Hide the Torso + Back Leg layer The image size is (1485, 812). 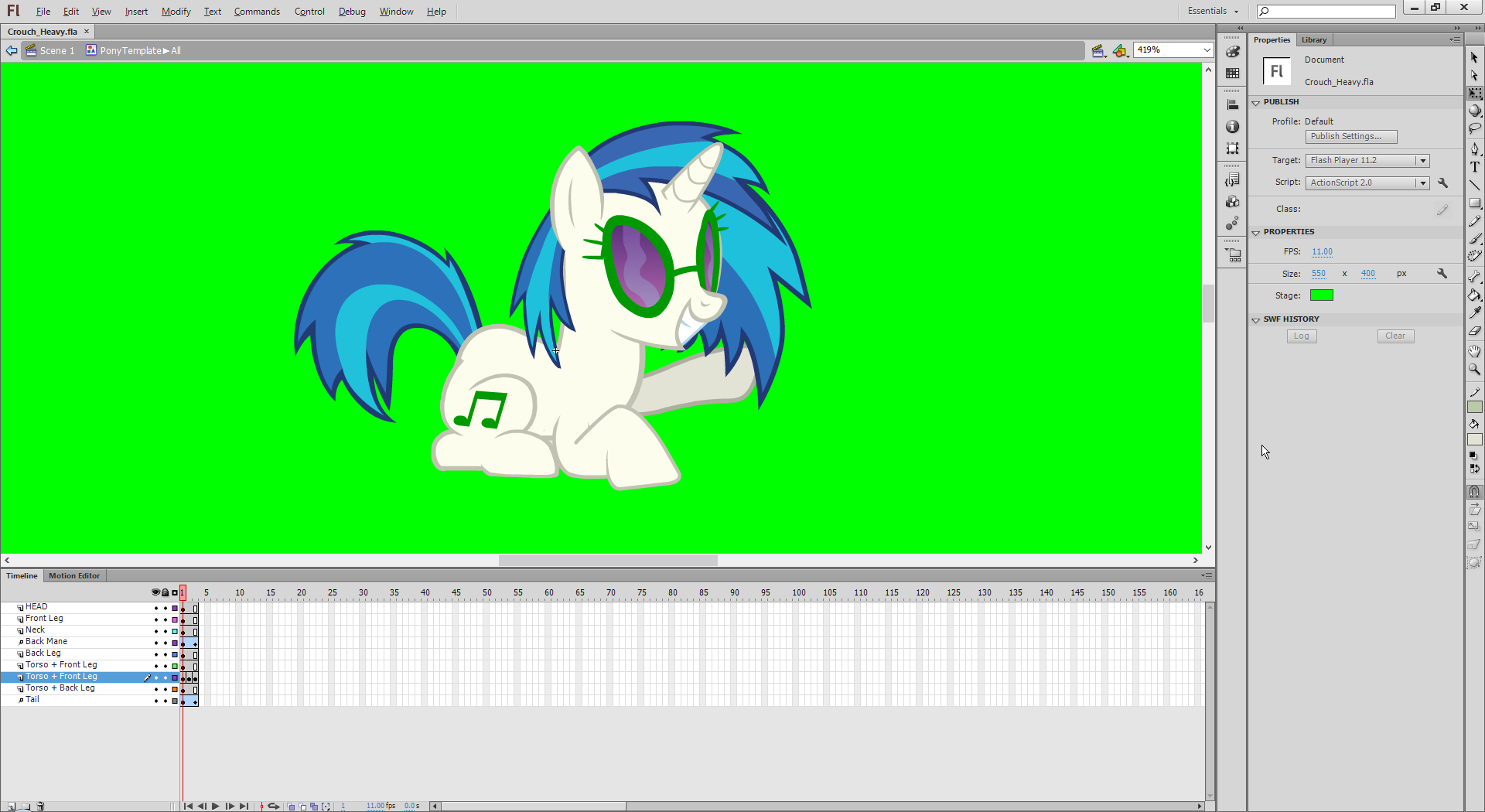tap(155, 689)
